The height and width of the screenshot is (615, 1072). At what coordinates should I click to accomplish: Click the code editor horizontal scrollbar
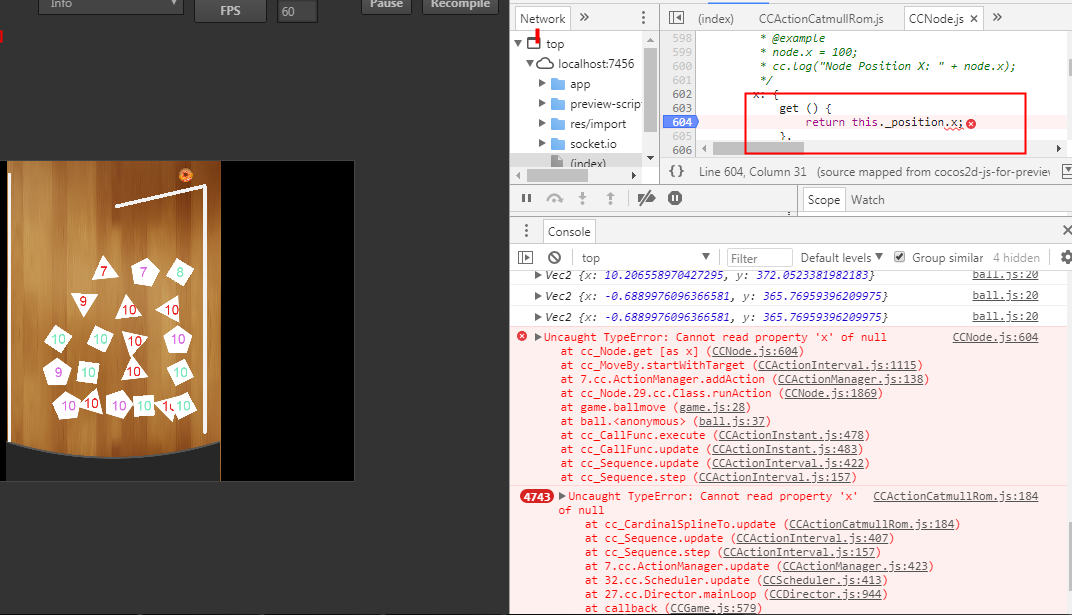click(x=758, y=148)
